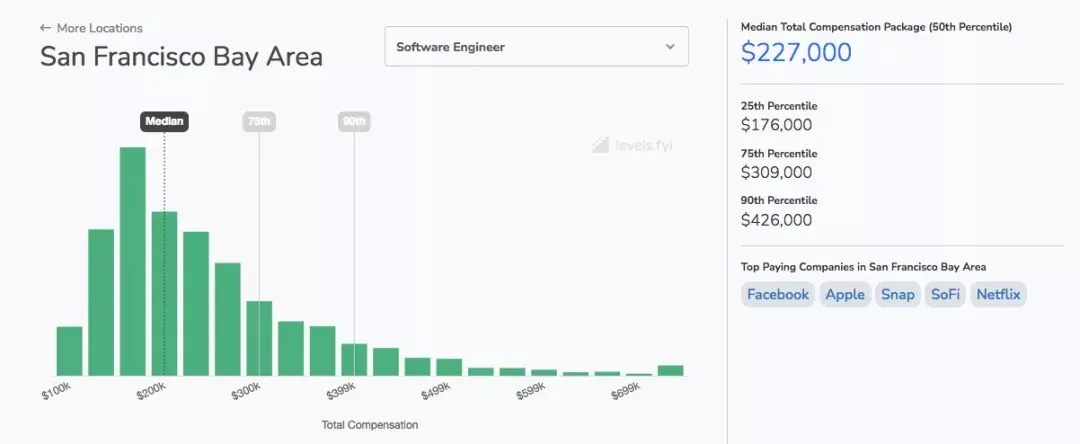
Task: Click the $426,000 90th percentile value
Action: click(x=776, y=220)
